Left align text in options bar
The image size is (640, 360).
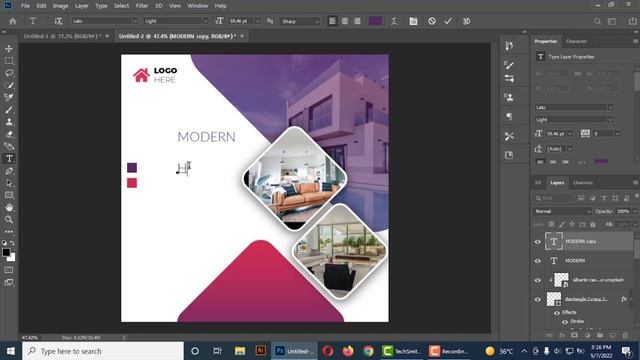coord(332,21)
